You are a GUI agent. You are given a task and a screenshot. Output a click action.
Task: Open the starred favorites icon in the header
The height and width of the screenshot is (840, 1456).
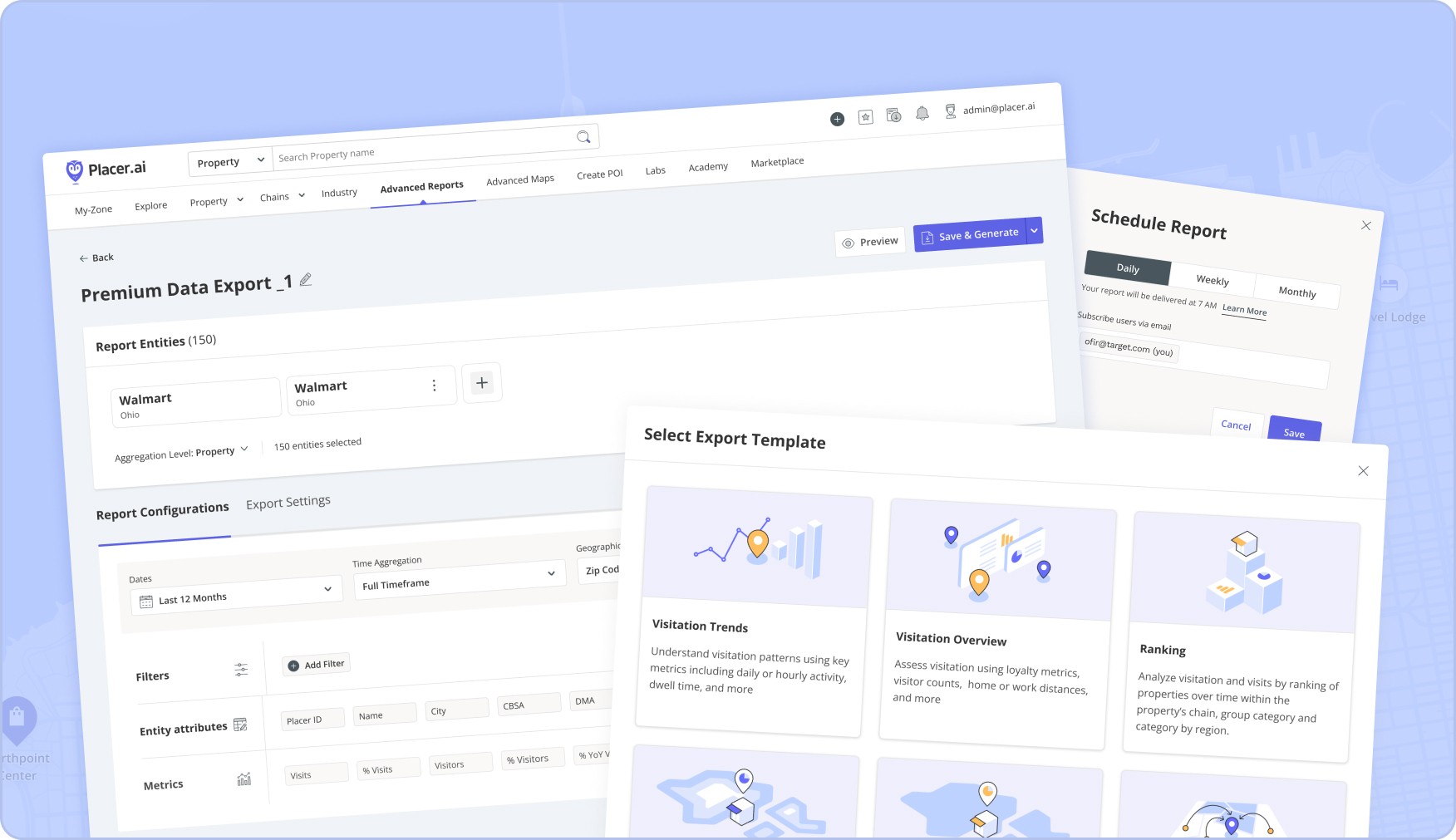pos(865,117)
